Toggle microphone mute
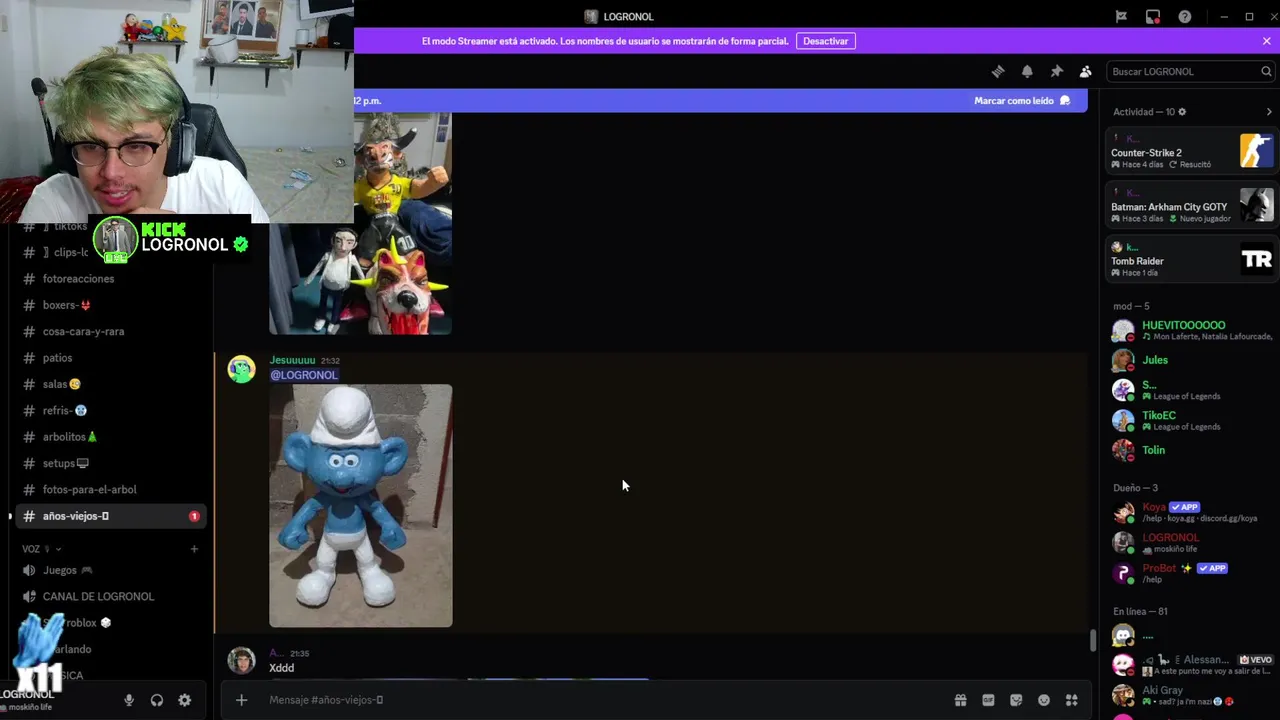This screenshot has width=1280, height=720. (x=129, y=700)
